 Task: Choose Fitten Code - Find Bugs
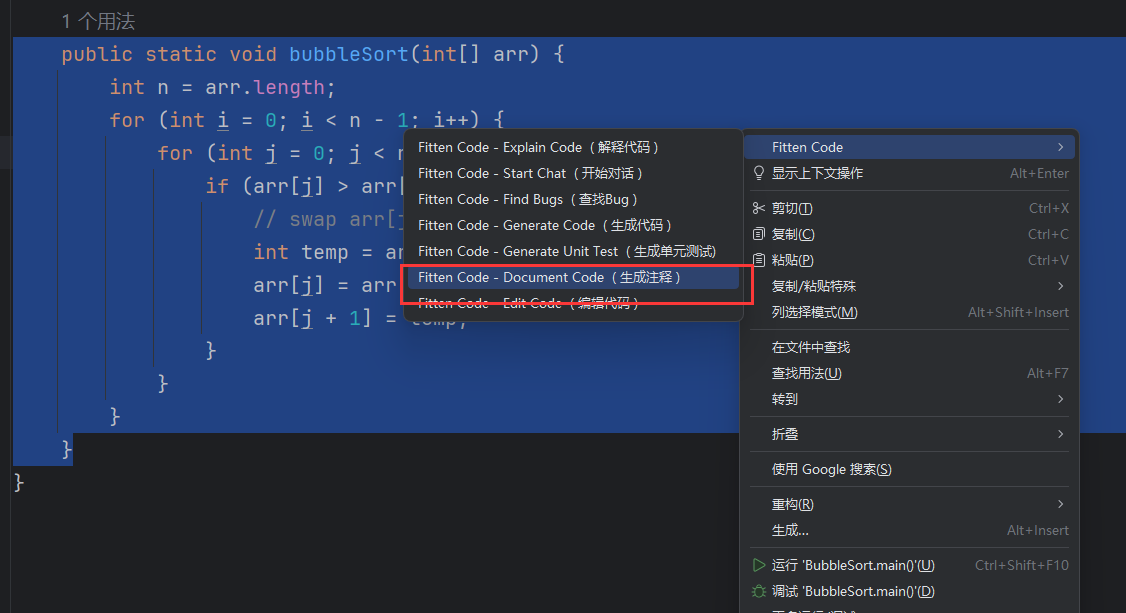(573, 199)
